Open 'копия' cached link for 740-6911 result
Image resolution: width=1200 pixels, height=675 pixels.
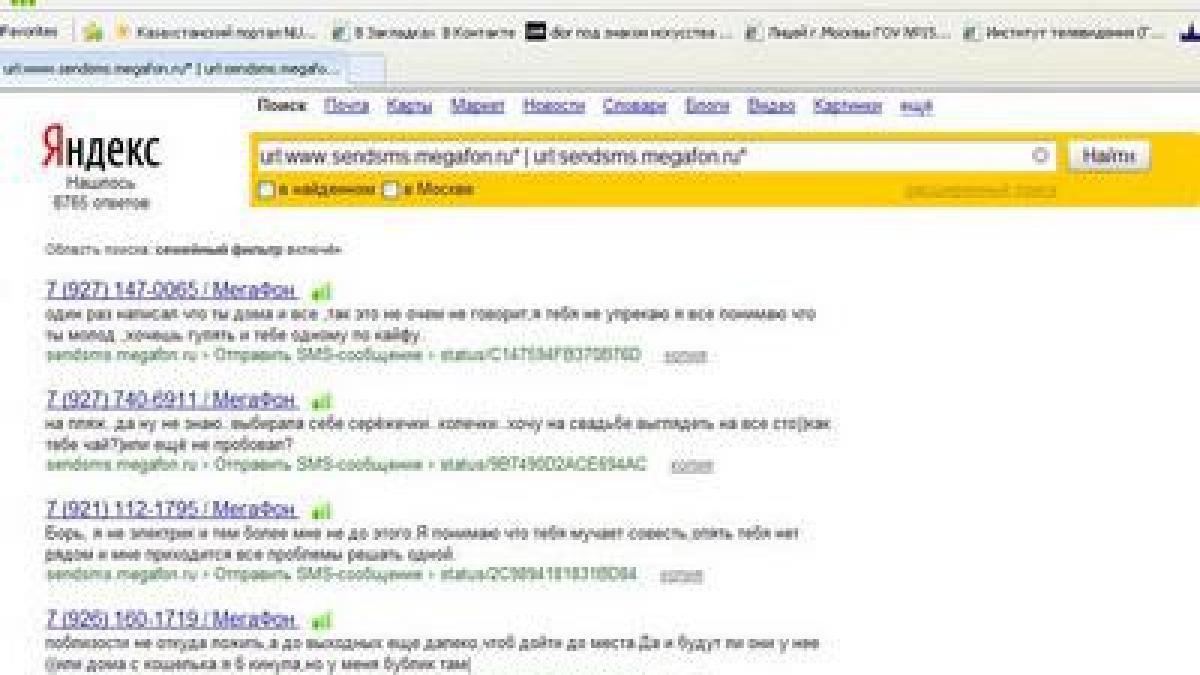point(692,465)
